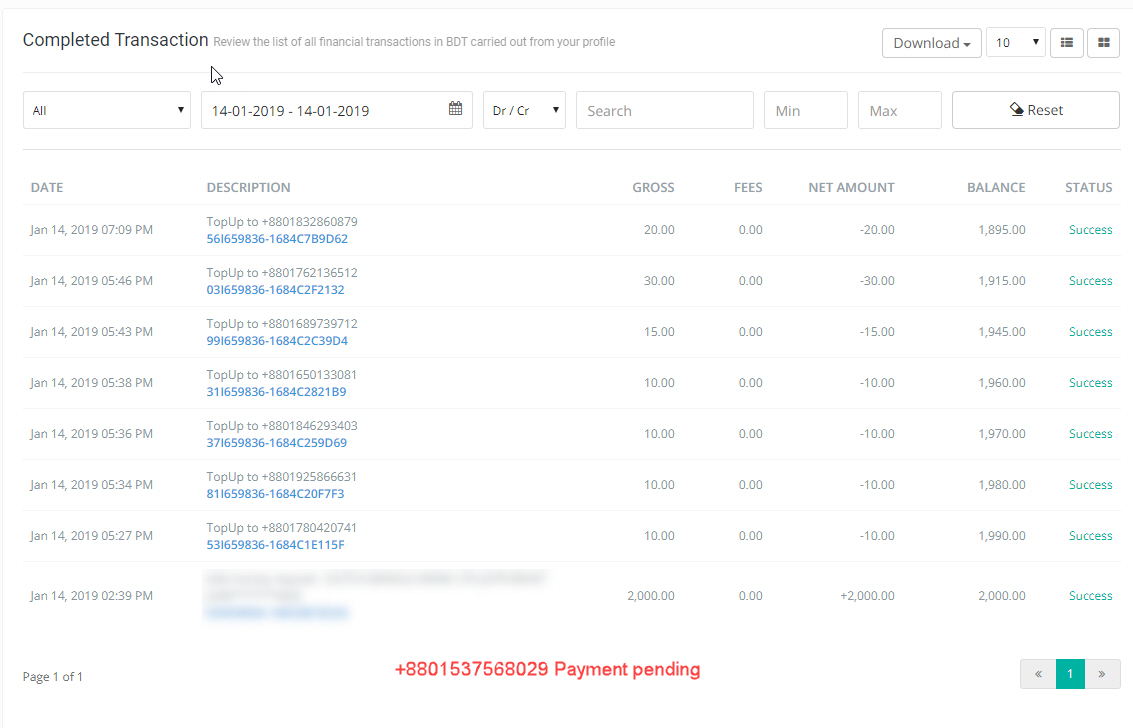1133x728 pixels.
Task: Click description TopUp to +8801846293403
Action: tap(282, 426)
